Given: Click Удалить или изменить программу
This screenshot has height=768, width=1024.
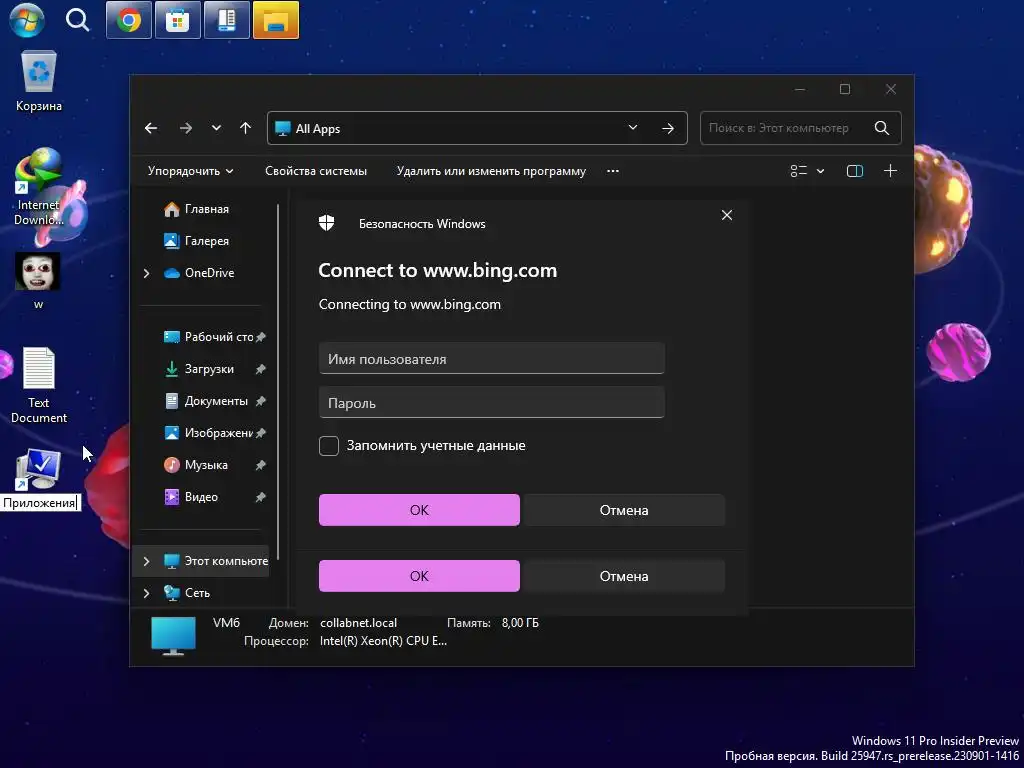Looking at the screenshot, I should click(x=491, y=171).
